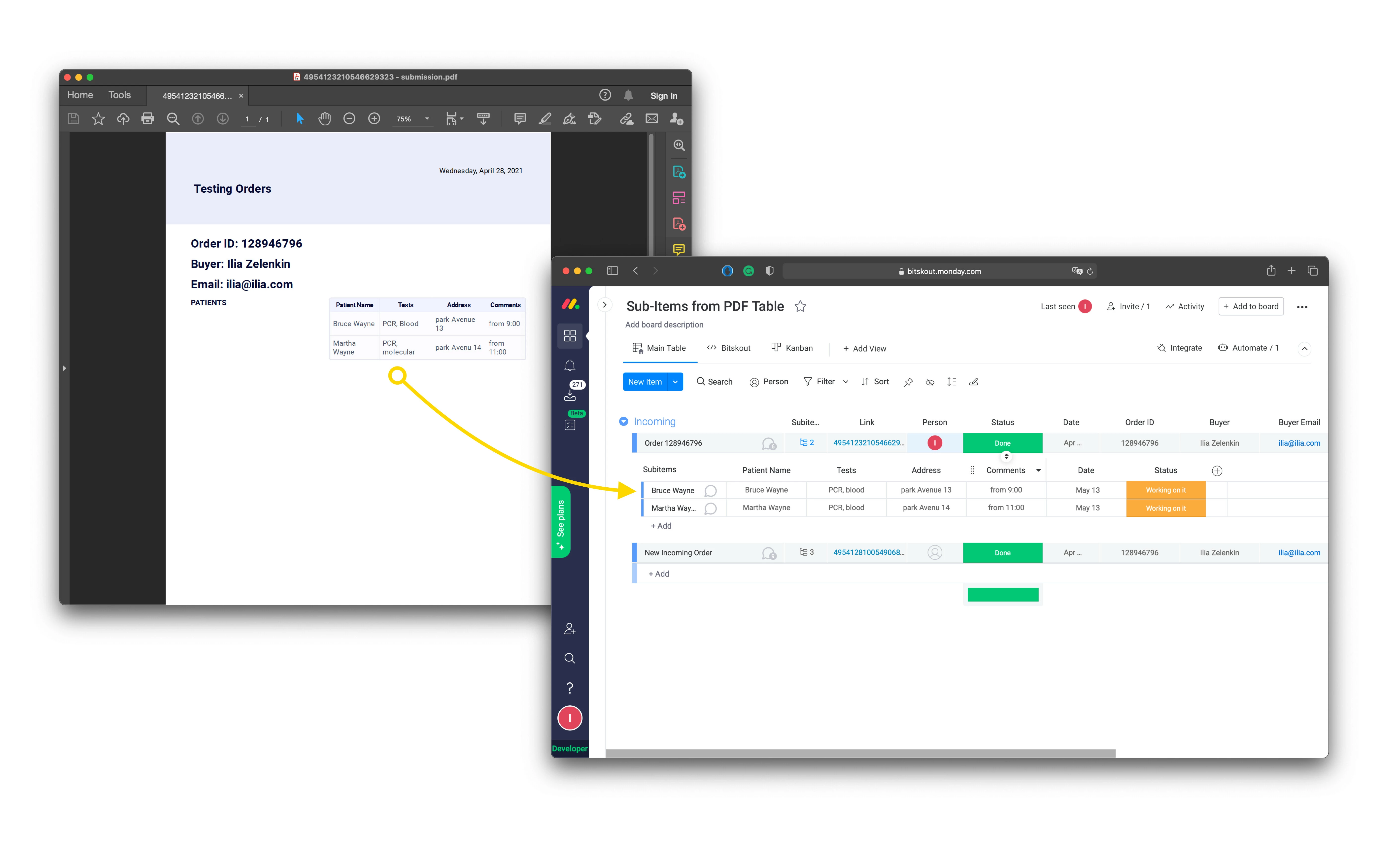Expand the PDF viewer left panel arrow

coord(64,368)
